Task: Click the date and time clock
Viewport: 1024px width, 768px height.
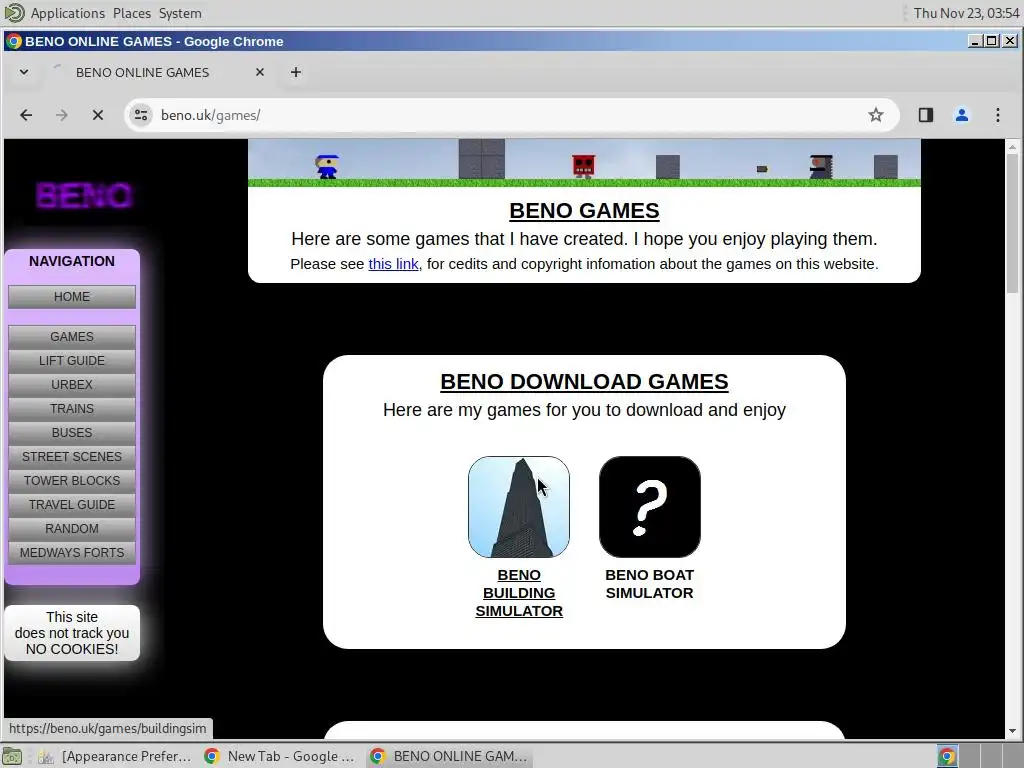Action: [966, 13]
